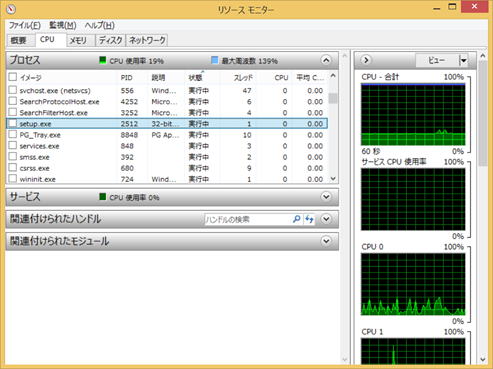Check the SearchFilterHost.exe checkbox
This screenshot has width=493, height=369.
coord(13,112)
